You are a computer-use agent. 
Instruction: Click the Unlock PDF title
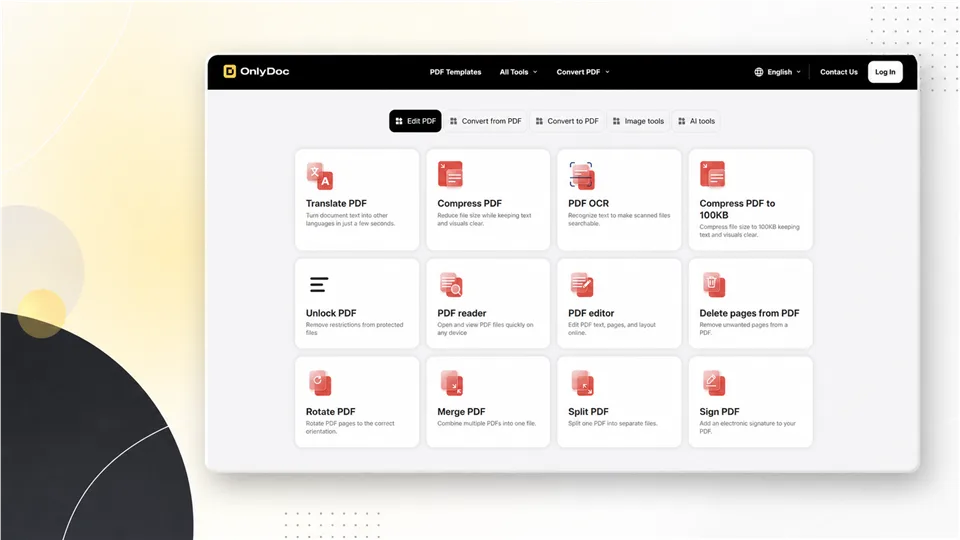pos(331,313)
